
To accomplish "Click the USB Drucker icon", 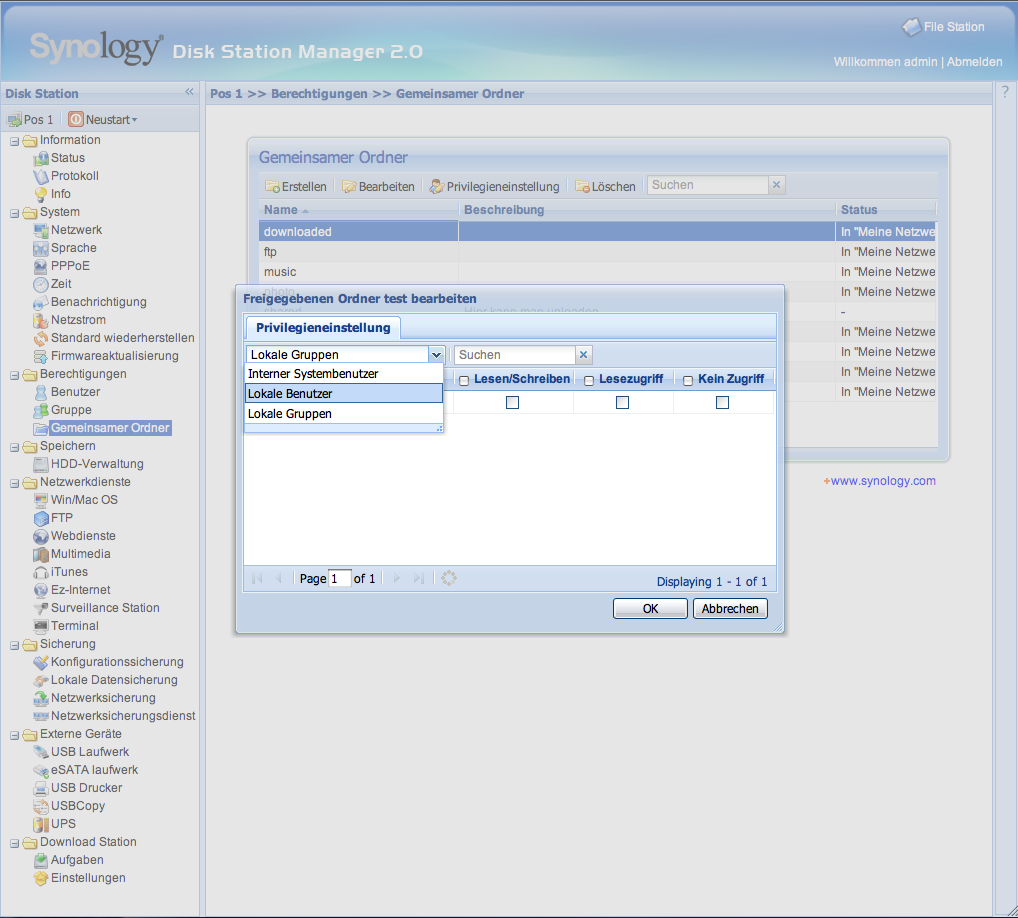I will 41,788.
